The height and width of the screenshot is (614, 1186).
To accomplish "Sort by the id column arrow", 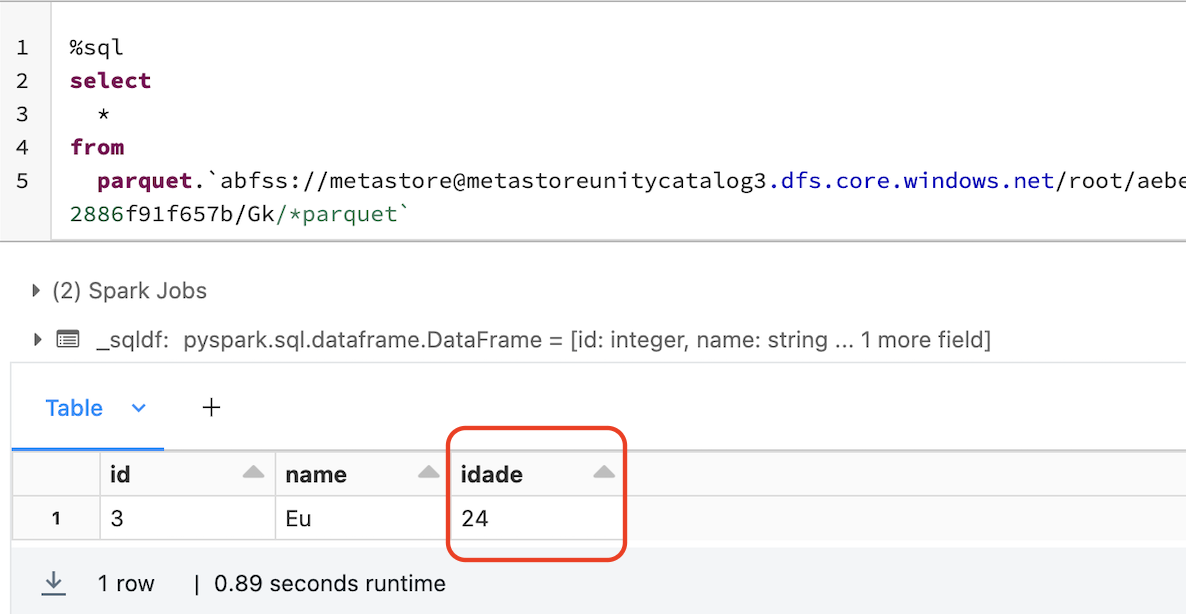I will 253,473.
